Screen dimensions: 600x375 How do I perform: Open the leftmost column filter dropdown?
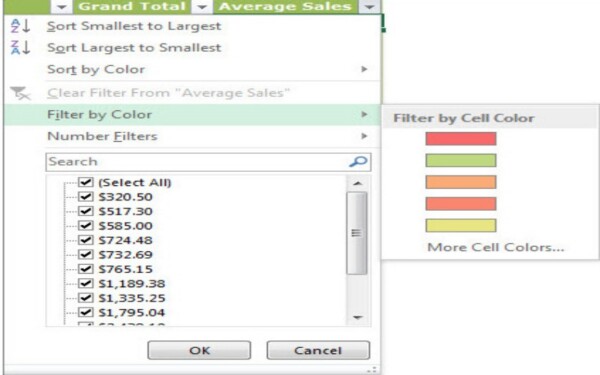61,7
